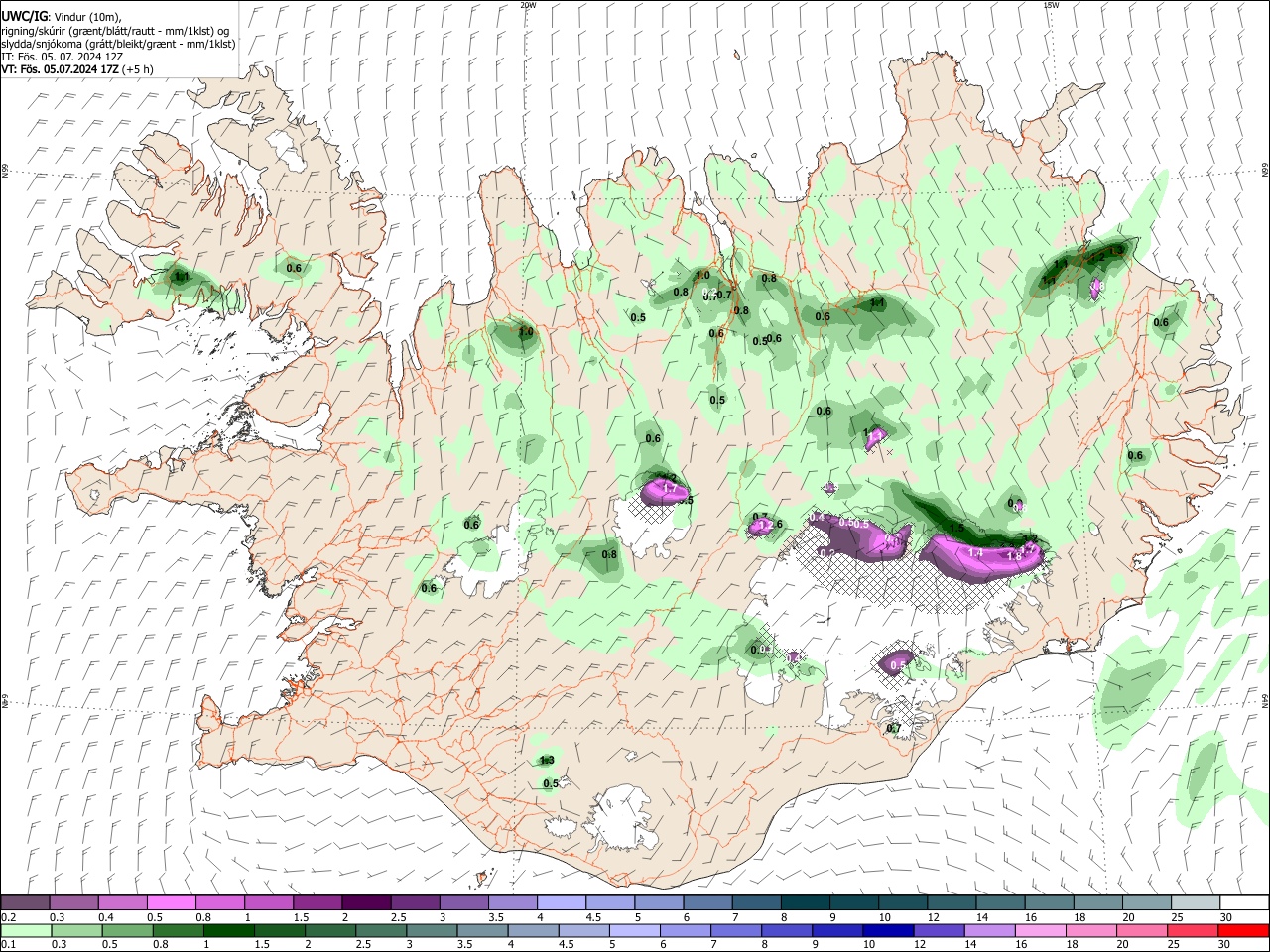Pick the bright pink snow swatch between 0.5 and 0.8

tap(171, 902)
